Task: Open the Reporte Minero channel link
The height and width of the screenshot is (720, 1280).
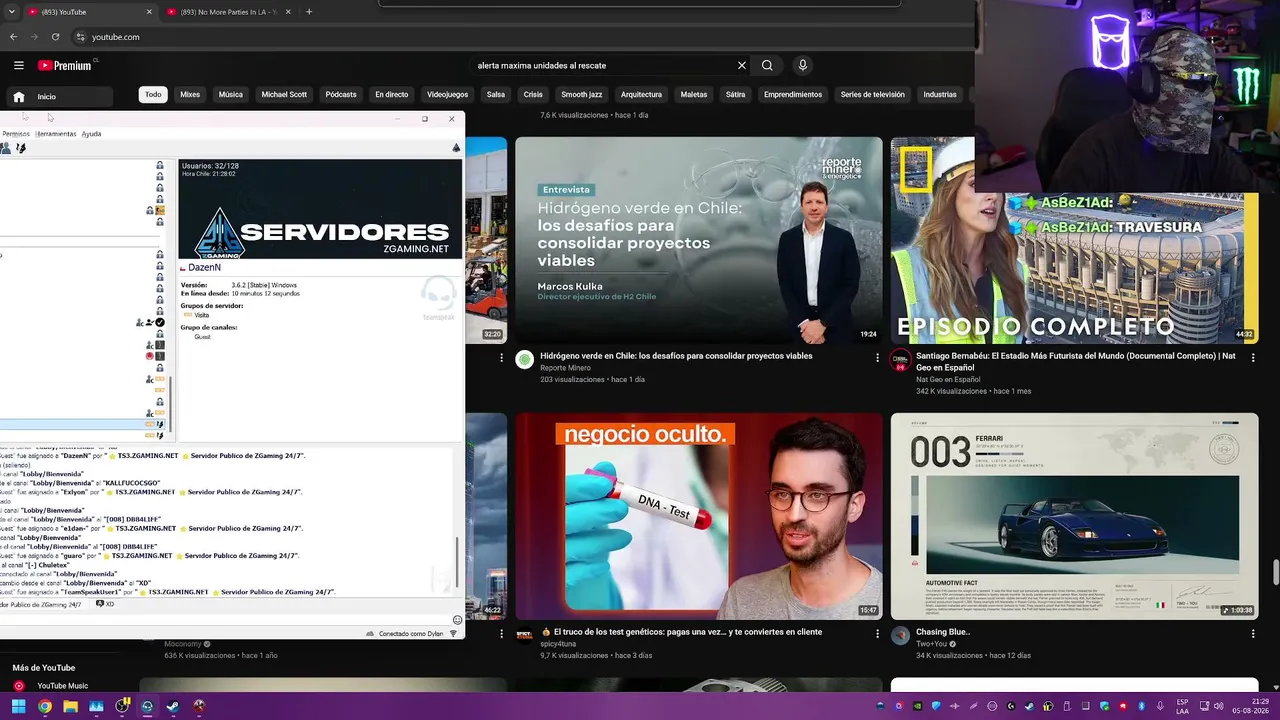Action: pyautogui.click(x=565, y=368)
